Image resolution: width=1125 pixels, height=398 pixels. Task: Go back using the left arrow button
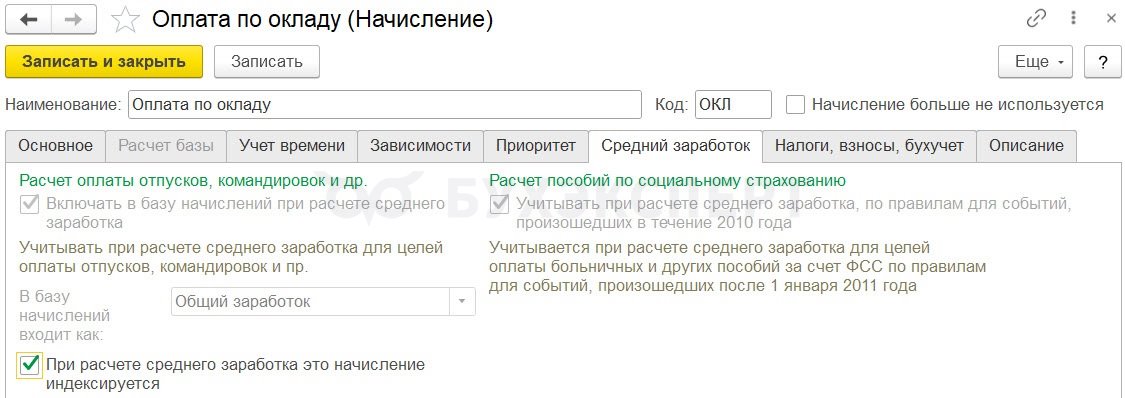tap(30, 19)
